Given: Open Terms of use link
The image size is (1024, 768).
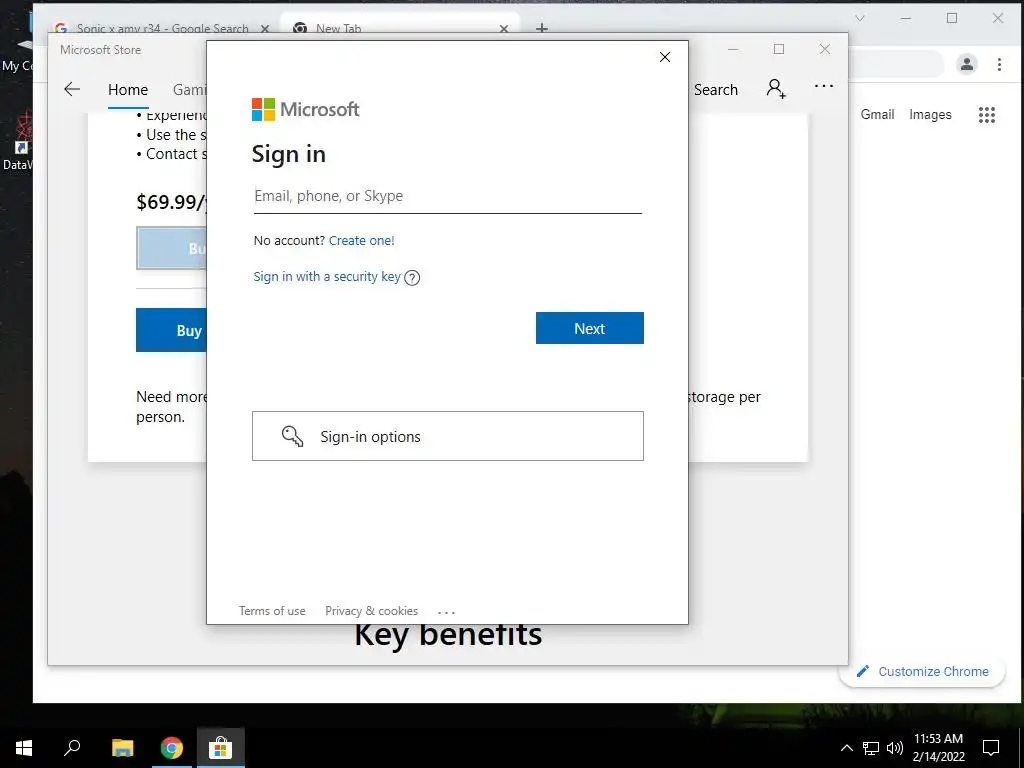Looking at the screenshot, I should tap(272, 611).
